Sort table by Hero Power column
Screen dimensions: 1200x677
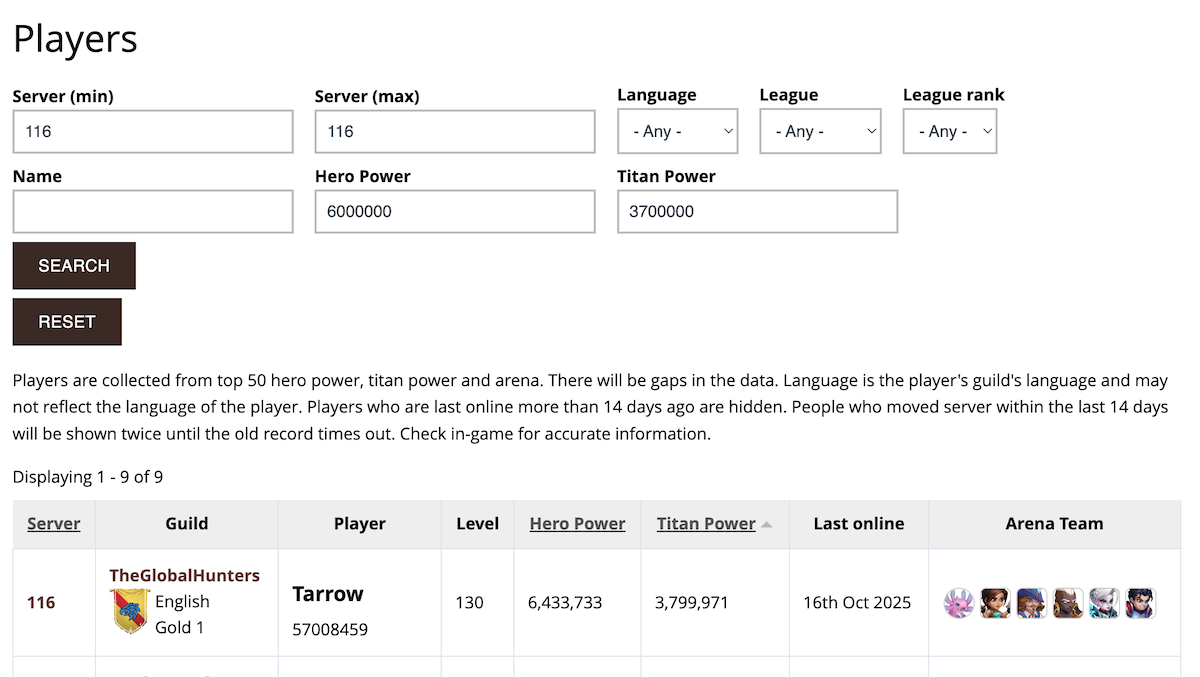(577, 524)
